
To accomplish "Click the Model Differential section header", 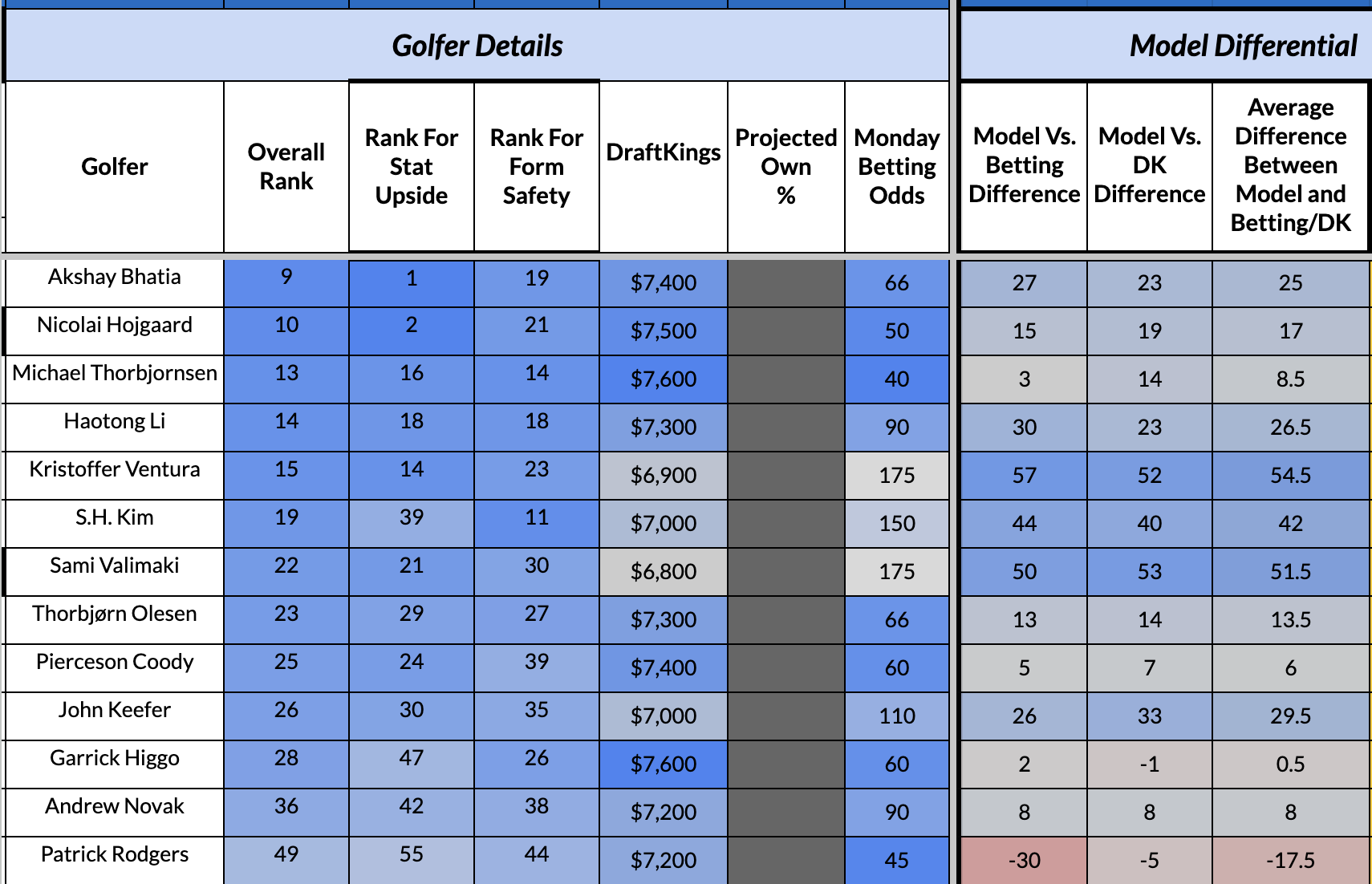I will (1243, 46).
